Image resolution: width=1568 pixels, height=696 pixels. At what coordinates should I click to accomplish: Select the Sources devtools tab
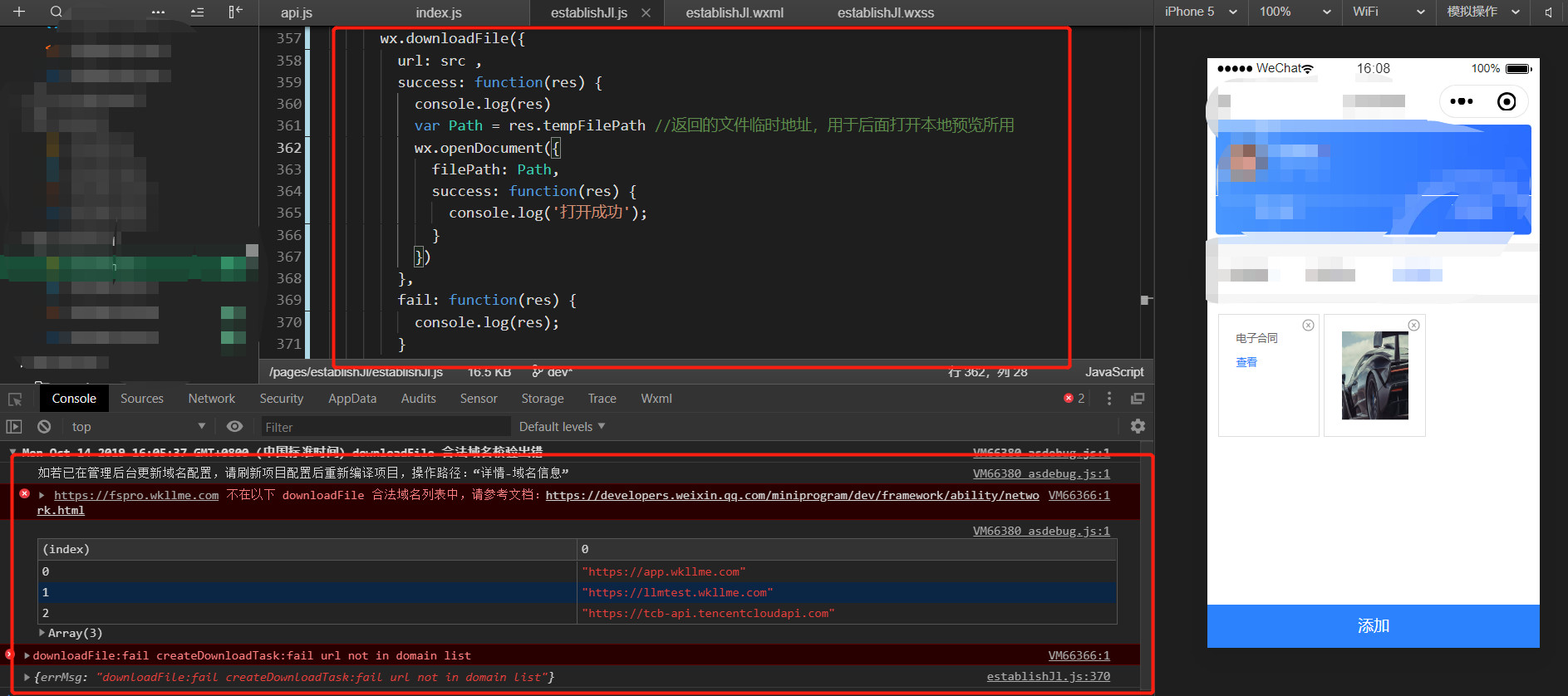point(142,399)
